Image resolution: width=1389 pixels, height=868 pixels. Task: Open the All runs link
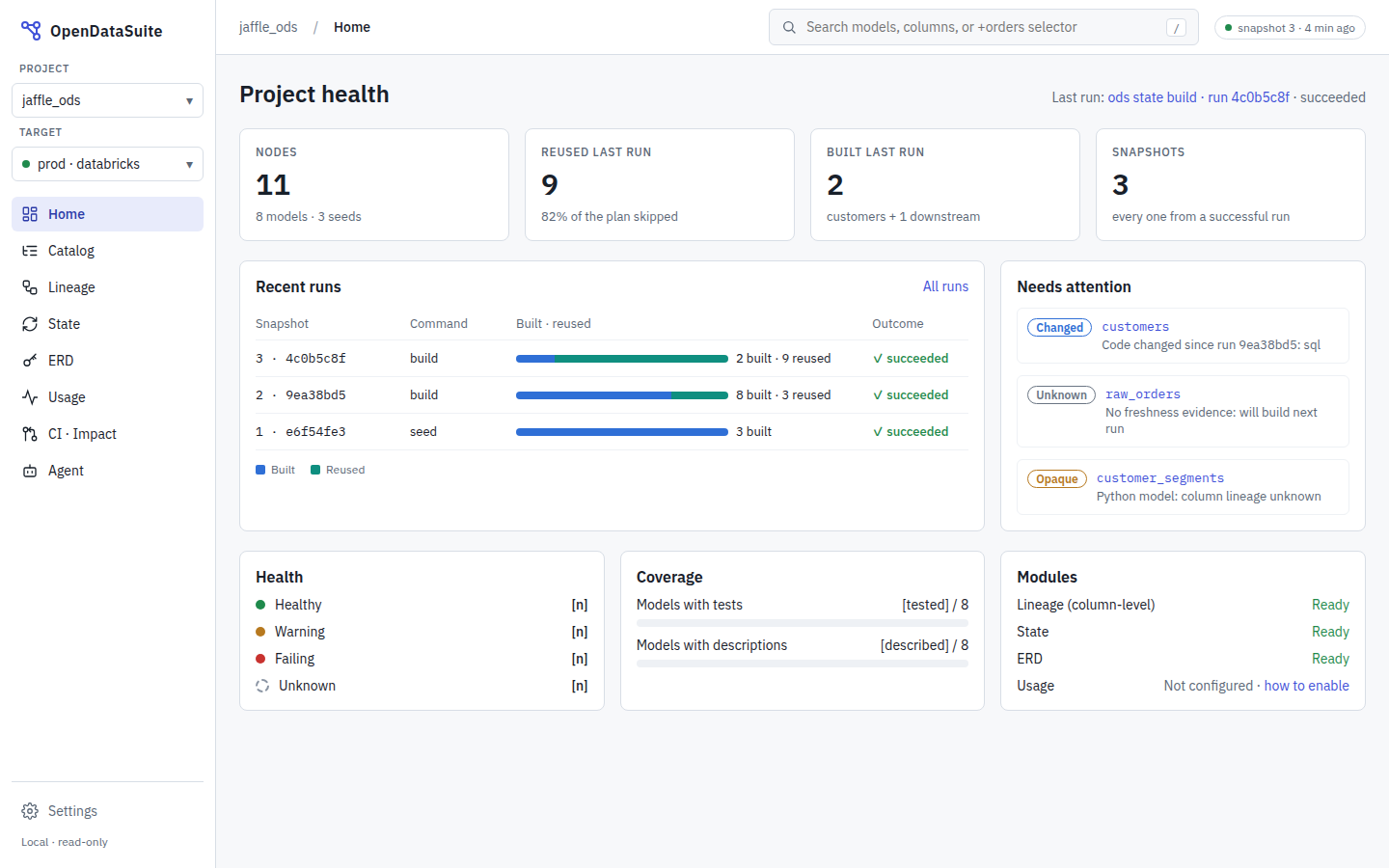pyautogui.click(x=945, y=286)
